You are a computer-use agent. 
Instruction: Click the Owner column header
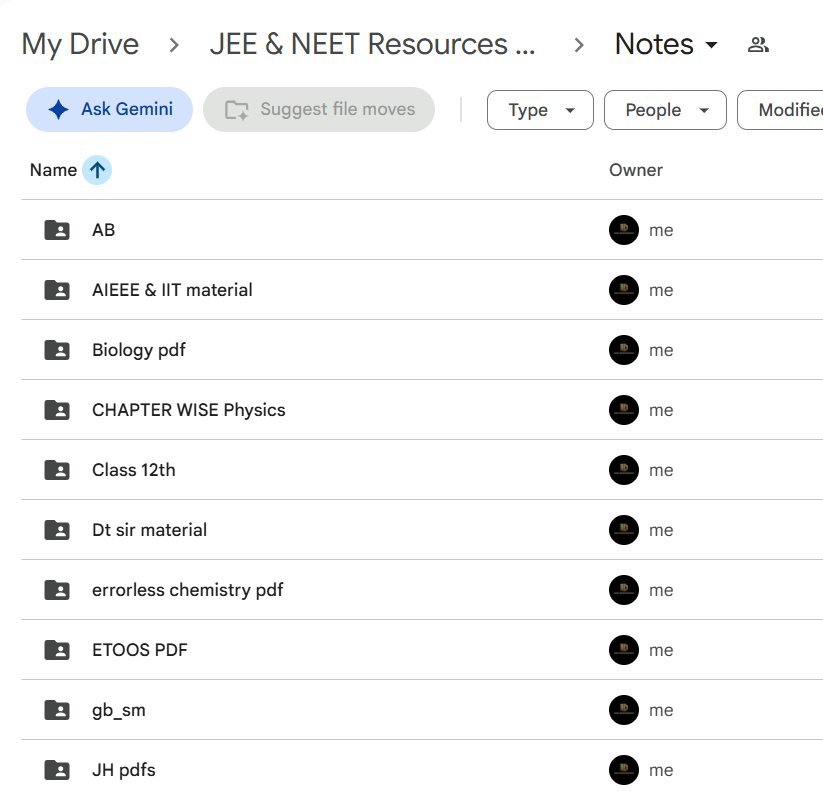[636, 170]
